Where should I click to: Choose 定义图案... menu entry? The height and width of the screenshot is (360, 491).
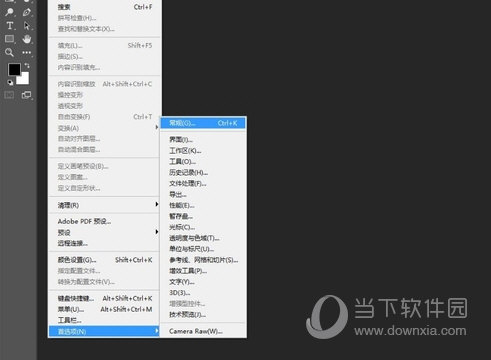coord(105,177)
